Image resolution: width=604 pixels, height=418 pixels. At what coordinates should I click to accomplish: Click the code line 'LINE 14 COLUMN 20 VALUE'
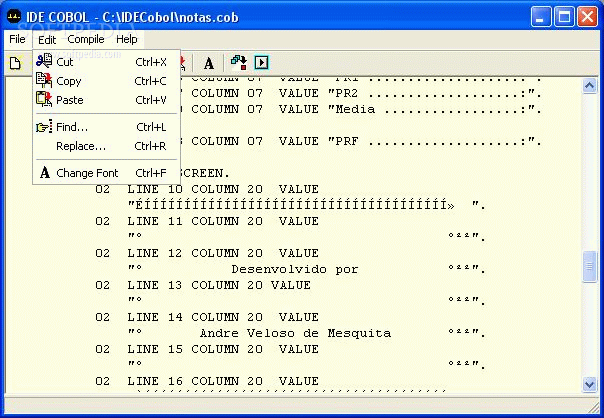pos(223,317)
